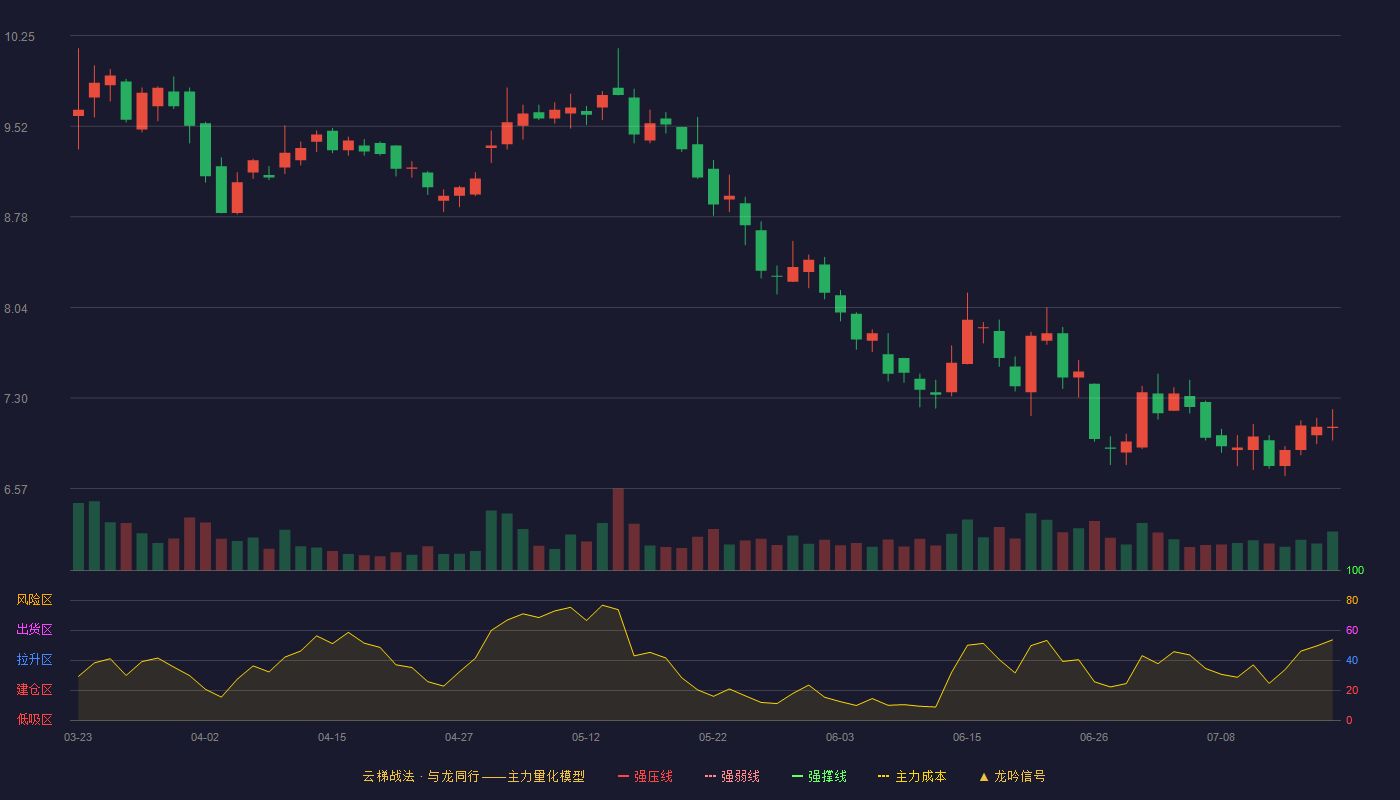Click the green dash icon beside 强撑线
Screen dimensions: 1400x800
pos(798,776)
